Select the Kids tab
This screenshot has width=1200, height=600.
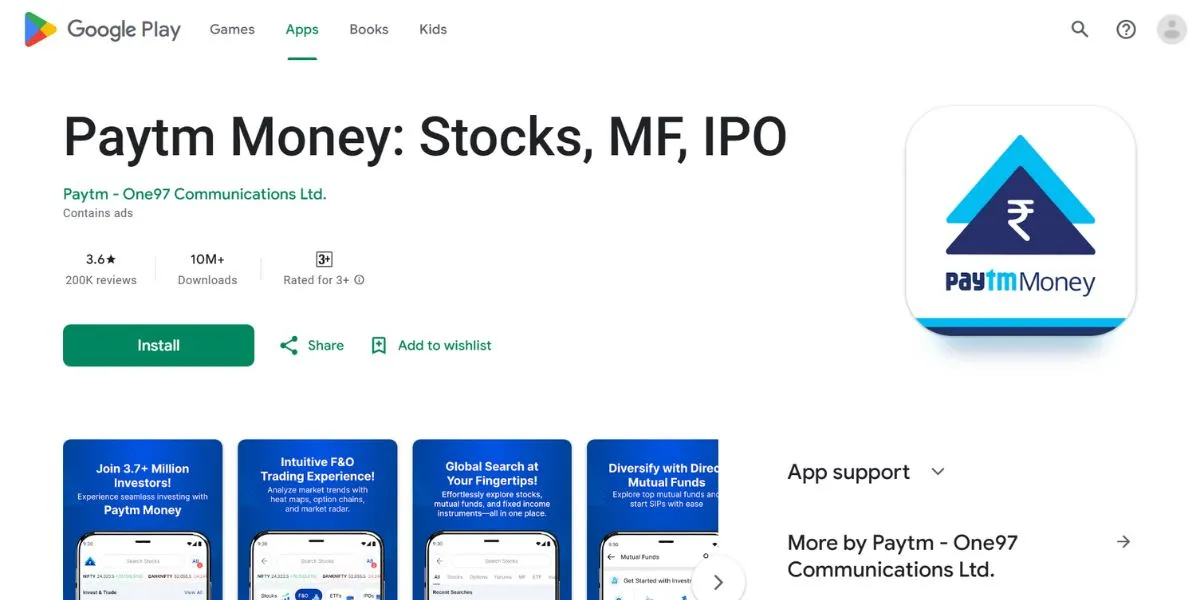point(432,29)
